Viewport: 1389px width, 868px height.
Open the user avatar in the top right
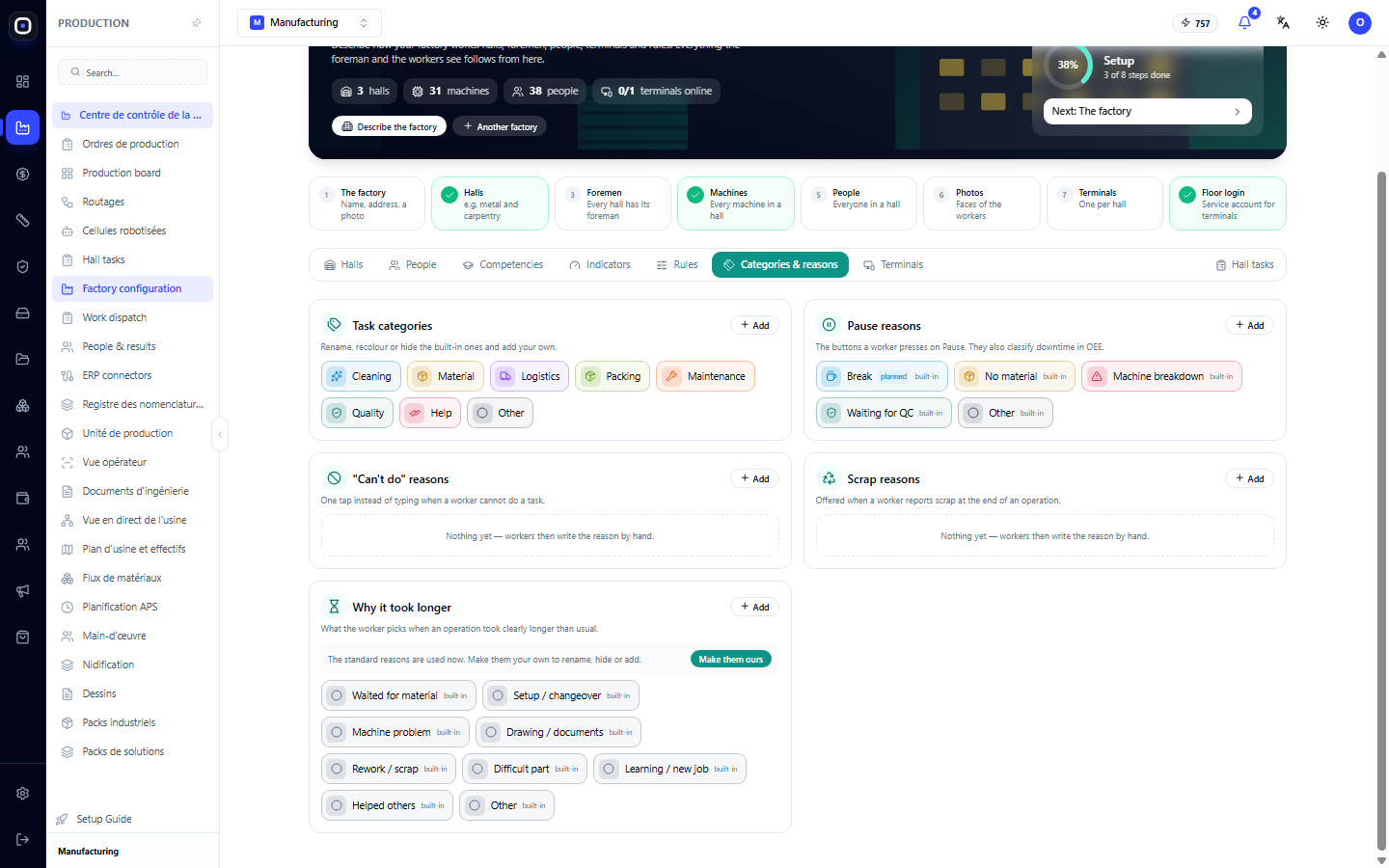[1360, 23]
